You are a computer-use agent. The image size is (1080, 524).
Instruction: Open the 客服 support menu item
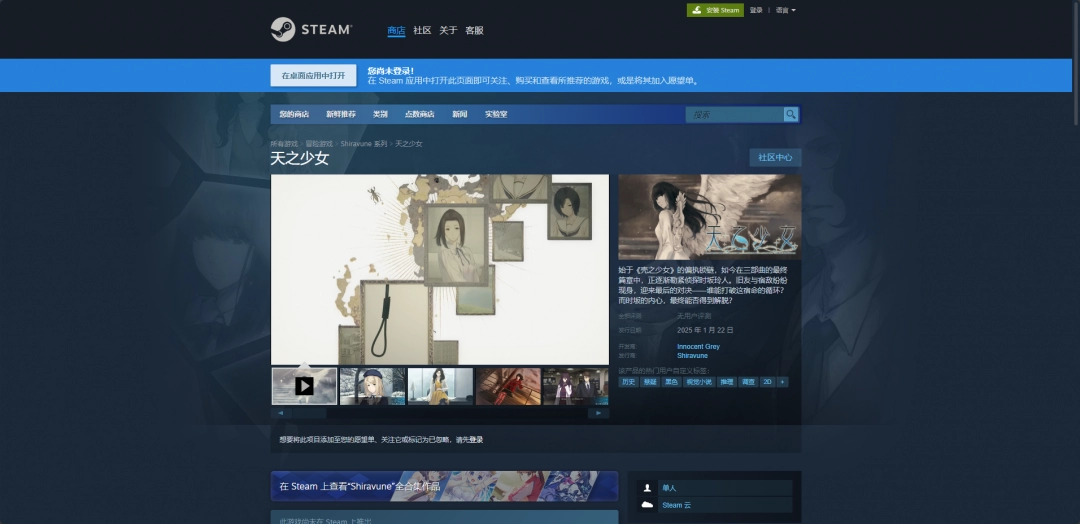[x=474, y=30]
